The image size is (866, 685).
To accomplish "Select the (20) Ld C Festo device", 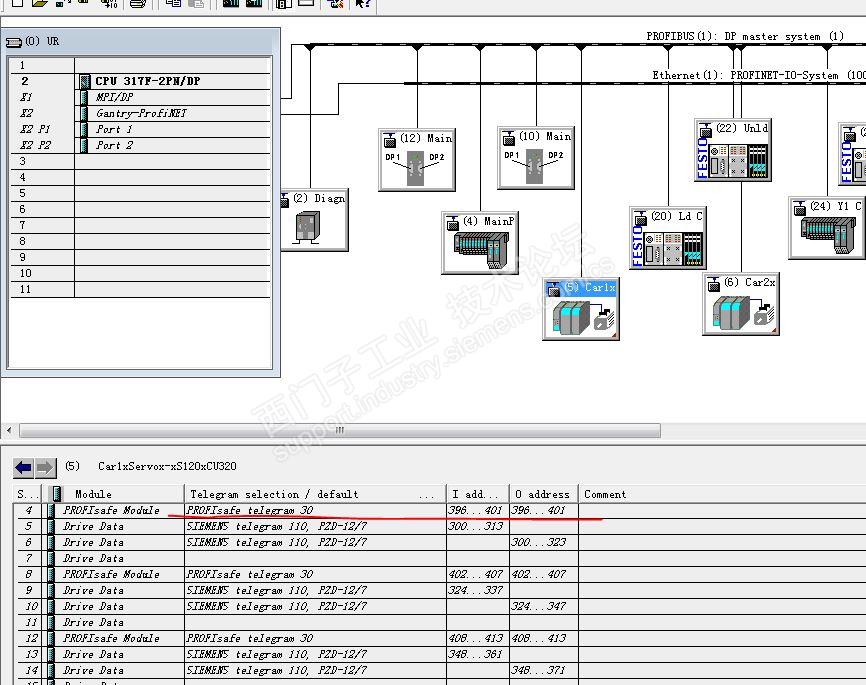I will coord(668,239).
